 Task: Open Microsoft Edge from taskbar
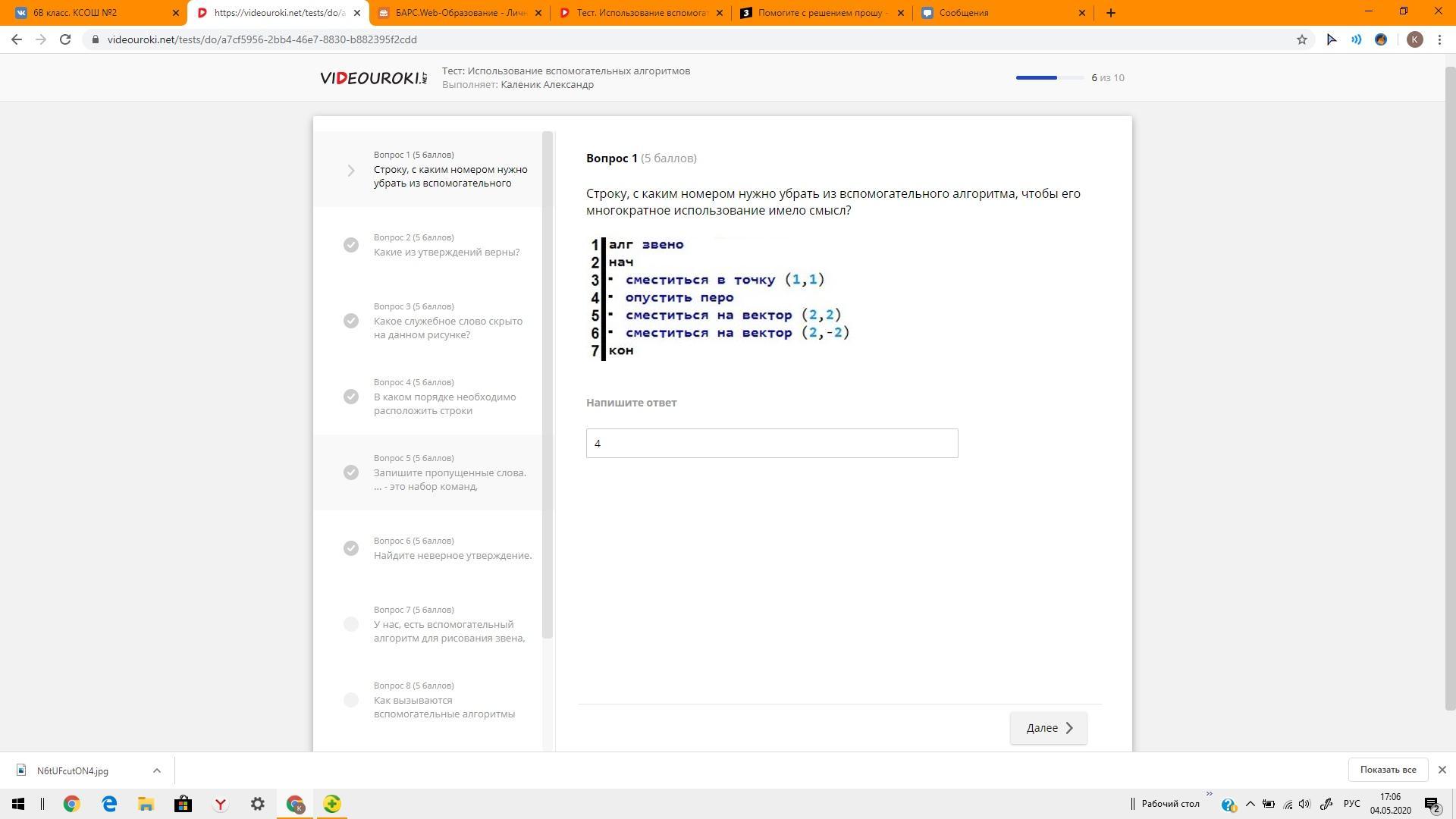[109, 804]
